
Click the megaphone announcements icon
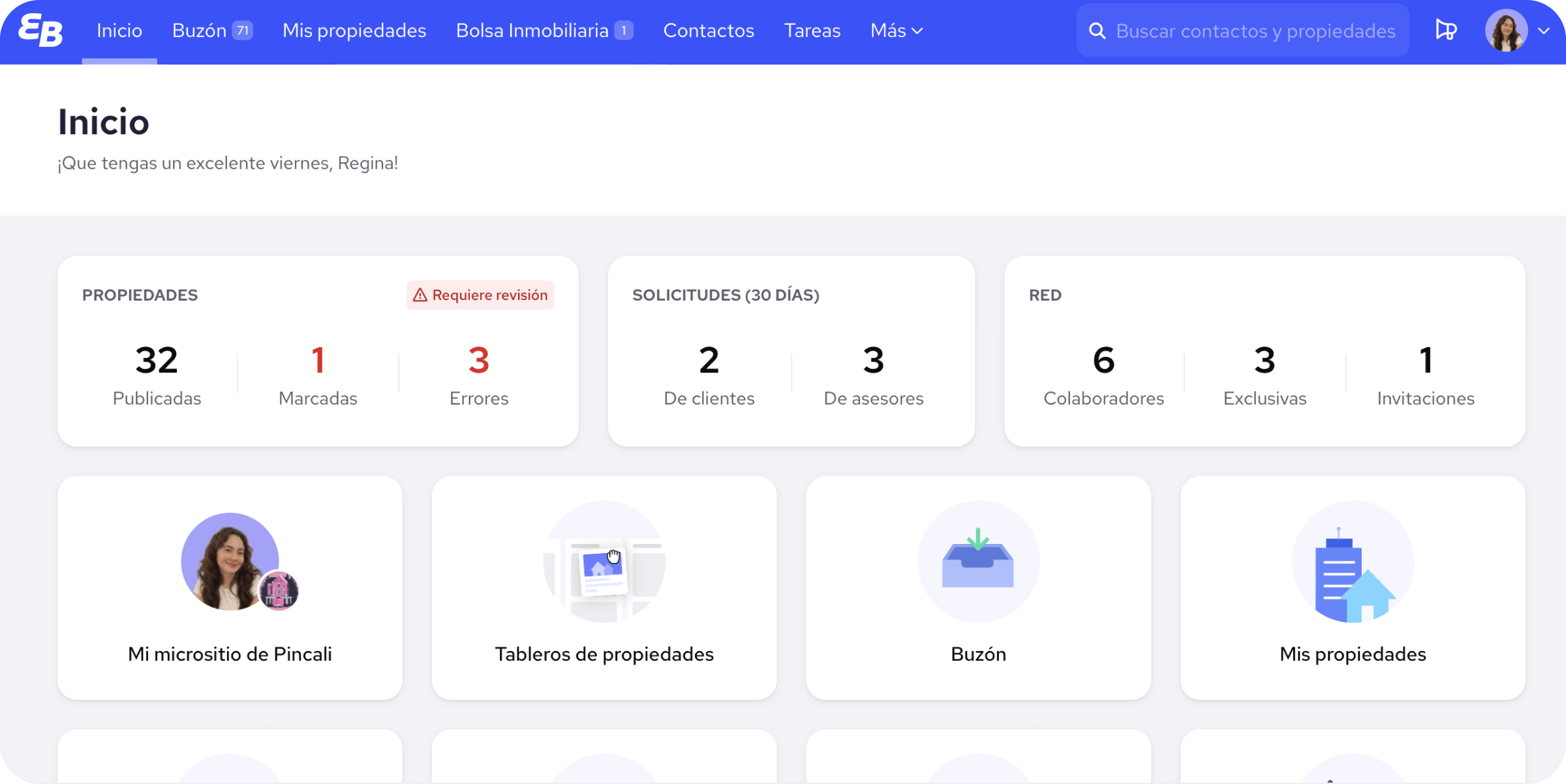(x=1446, y=31)
